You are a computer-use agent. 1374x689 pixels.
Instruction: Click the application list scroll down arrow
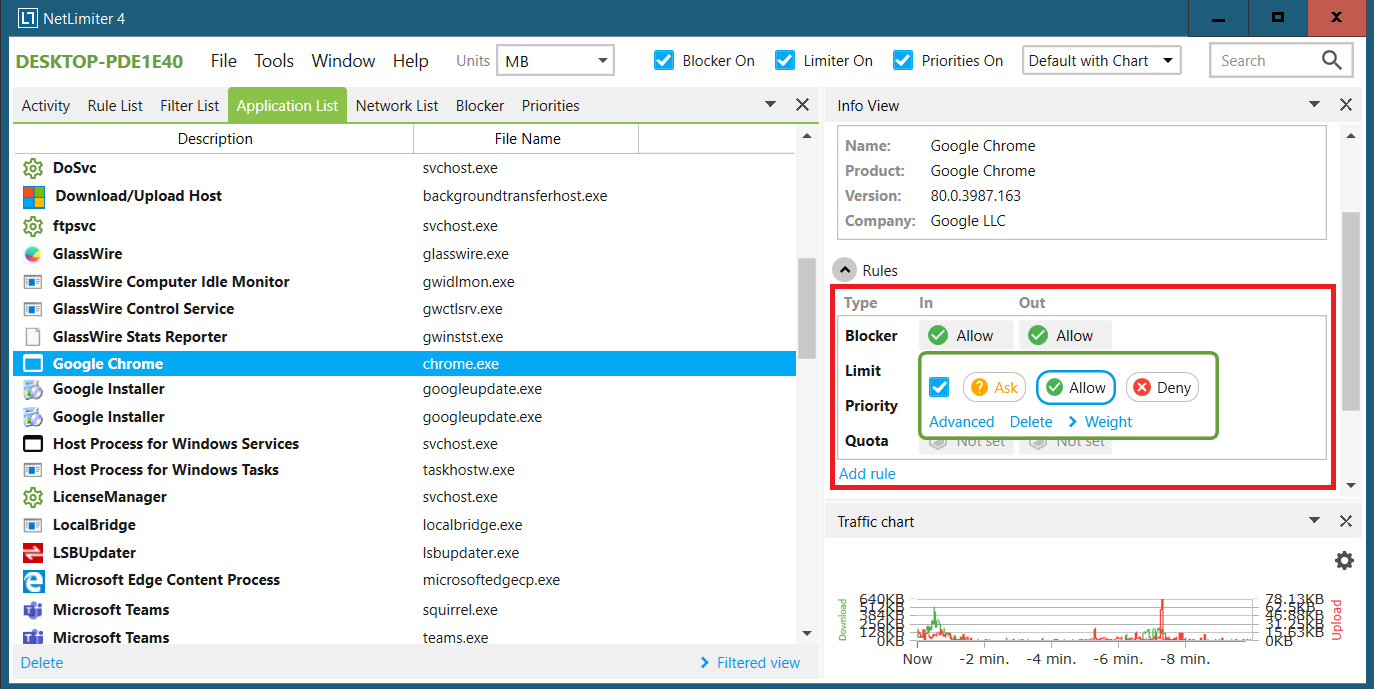[806, 633]
